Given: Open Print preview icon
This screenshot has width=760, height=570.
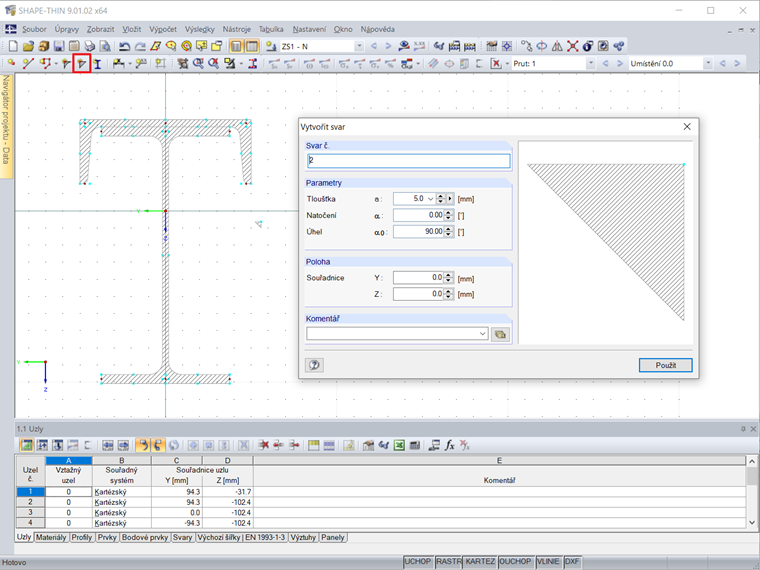Looking at the screenshot, I should (x=105, y=46).
